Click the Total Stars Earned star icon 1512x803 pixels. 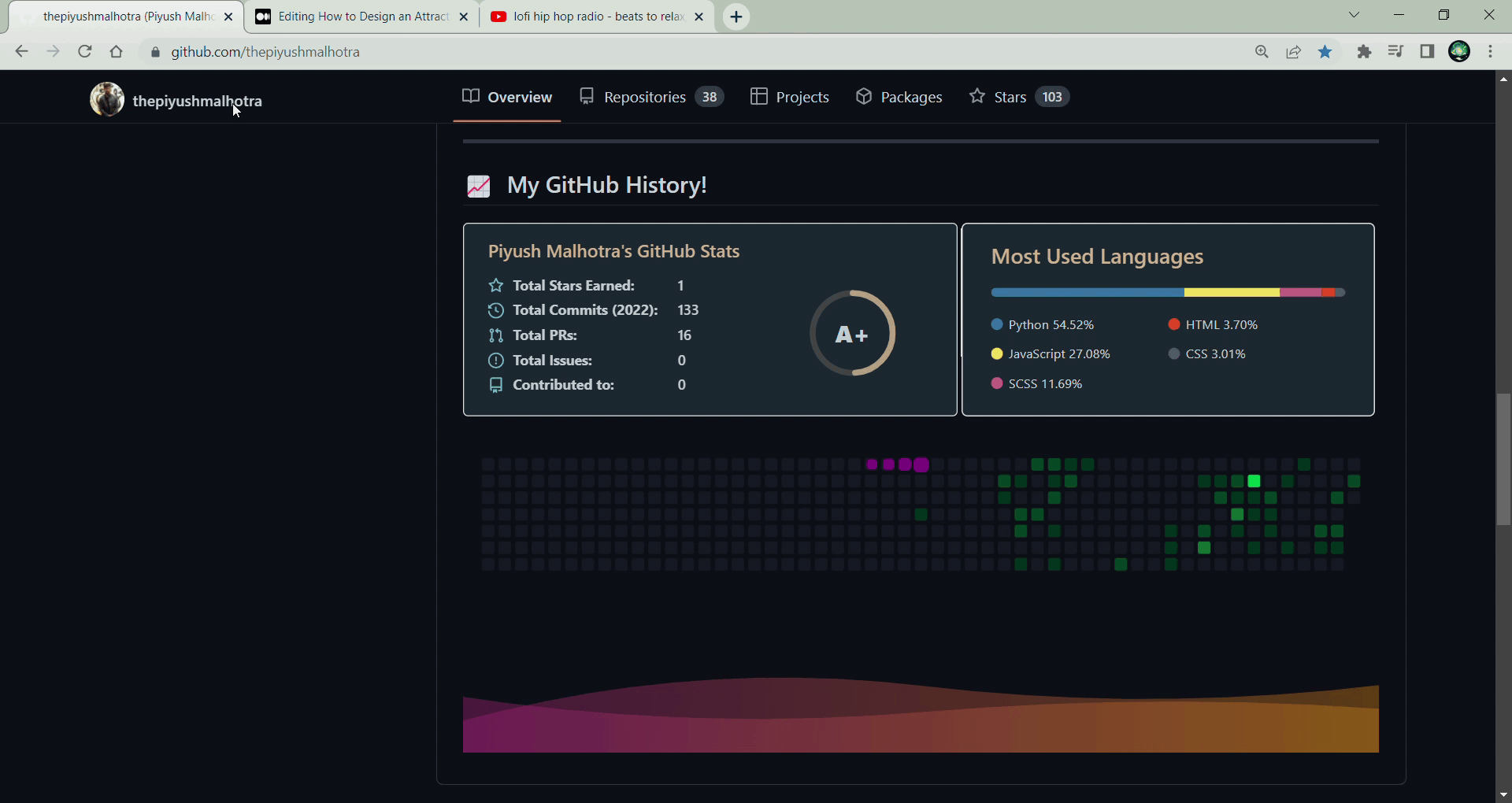click(x=495, y=286)
